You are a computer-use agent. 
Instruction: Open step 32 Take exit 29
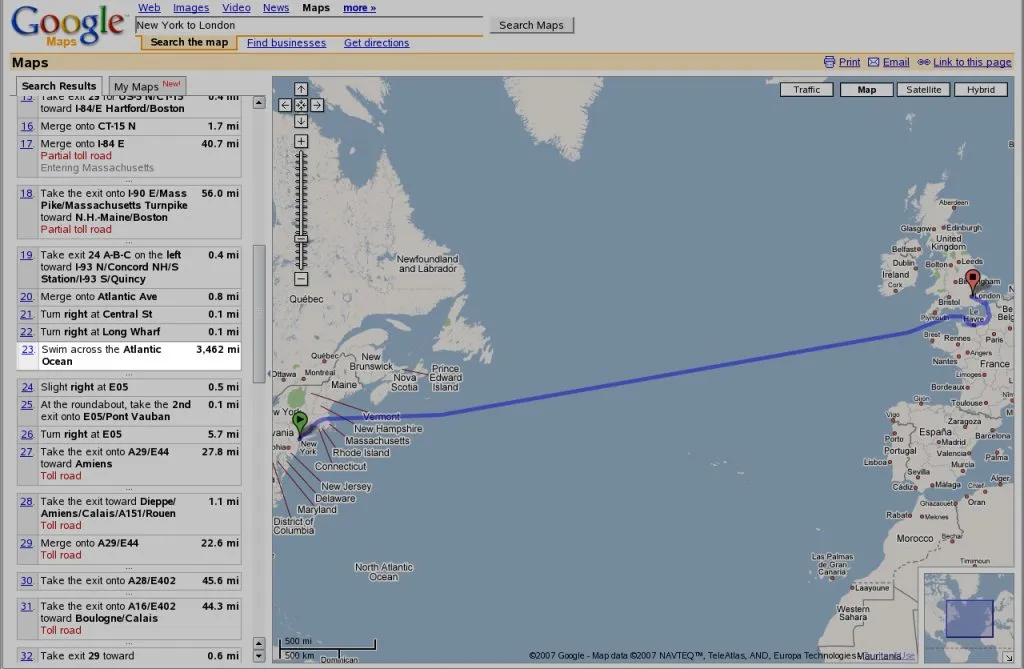coord(129,655)
